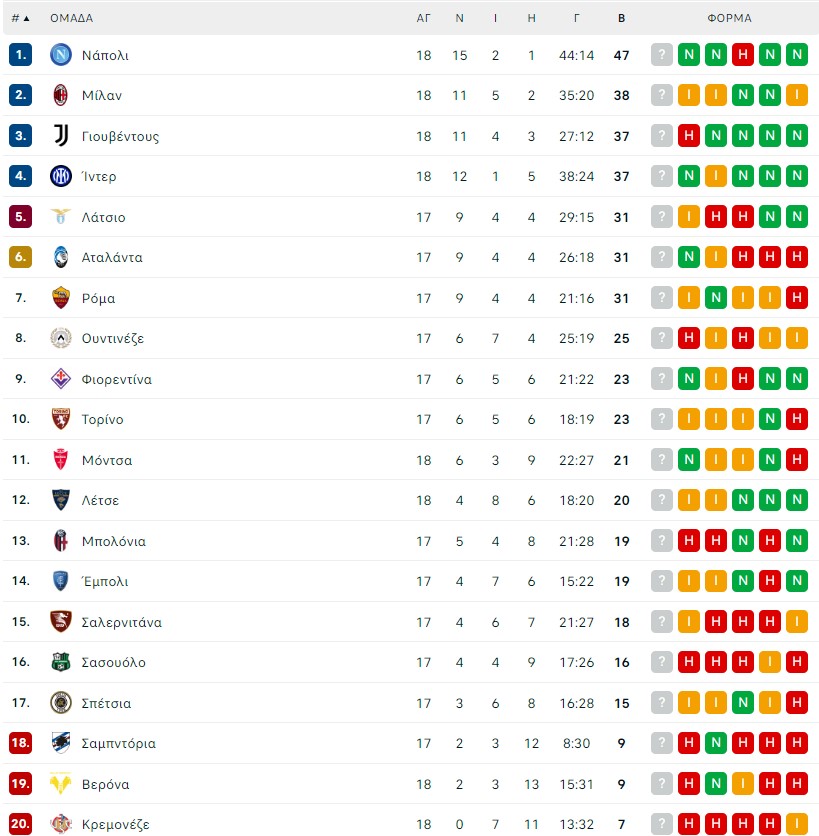Image resolution: width=819 pixels, height=836 pixels.
Task: Click the Sassuolo club crest icon
Action: tap(61, 662)
